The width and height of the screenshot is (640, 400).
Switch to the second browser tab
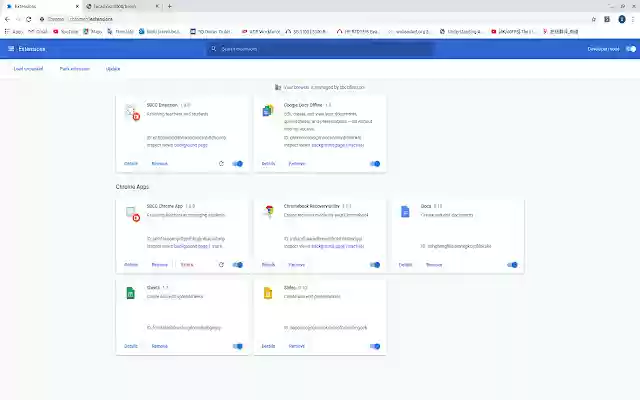121,6
